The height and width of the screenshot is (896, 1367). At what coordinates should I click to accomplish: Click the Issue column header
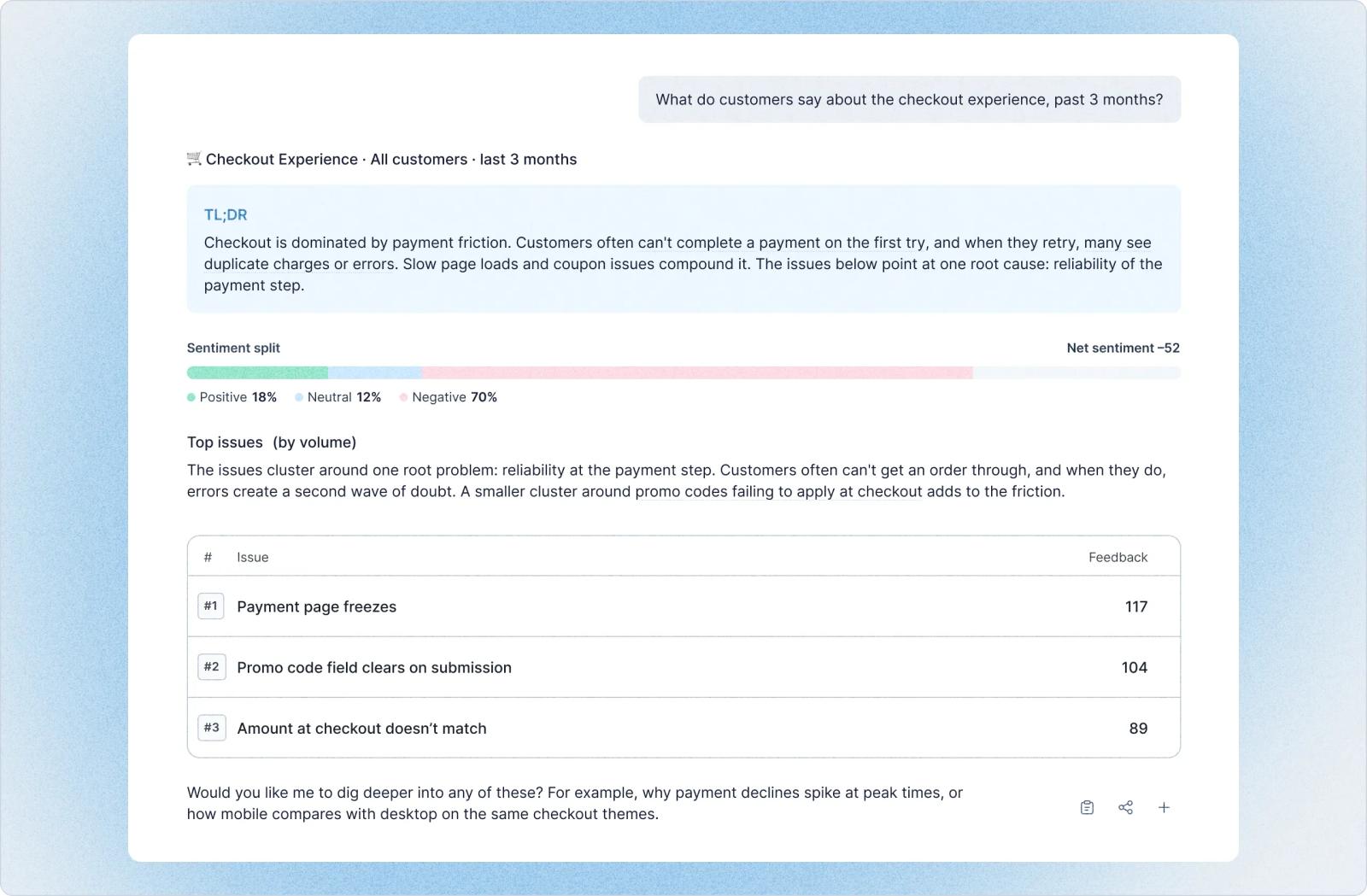252,557
